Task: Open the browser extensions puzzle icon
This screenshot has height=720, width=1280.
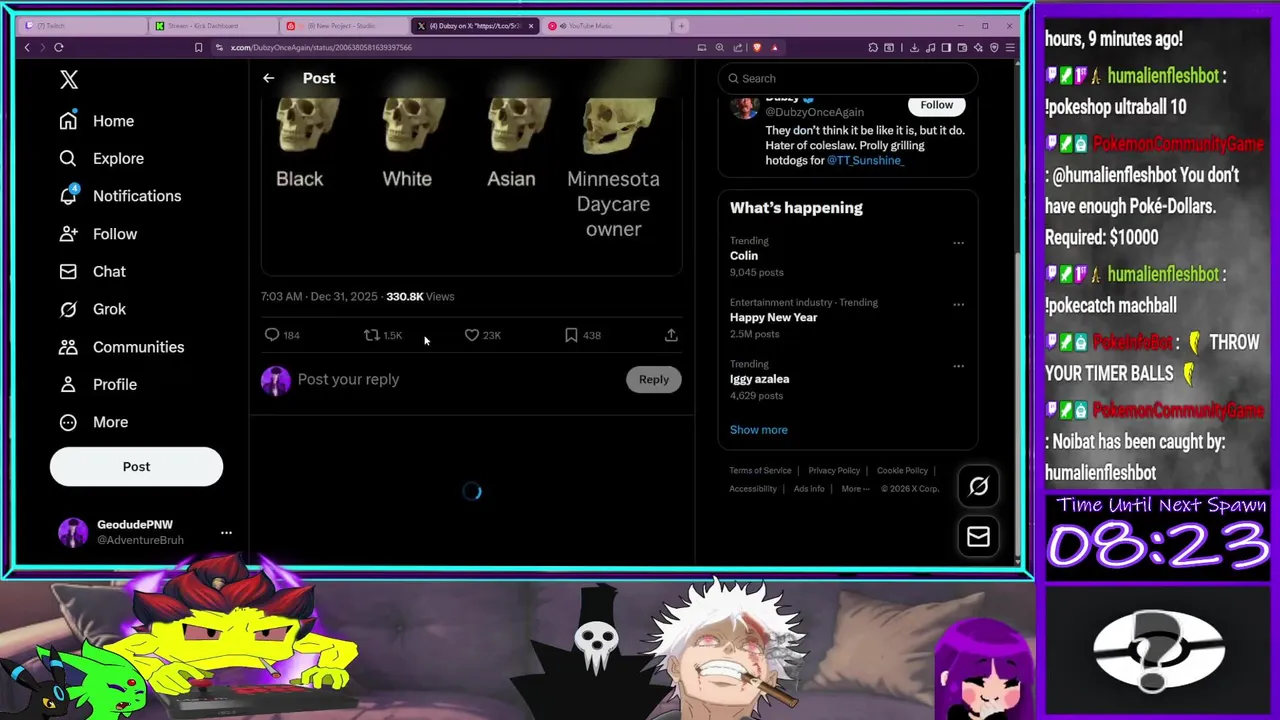Action: [873, 47]
